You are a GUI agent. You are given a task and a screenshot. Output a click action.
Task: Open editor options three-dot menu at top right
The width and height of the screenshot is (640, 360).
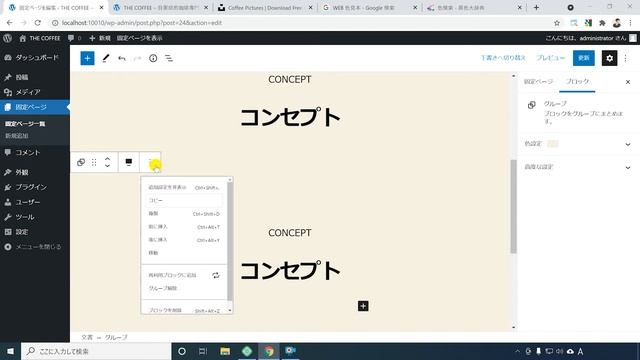[x=626, y=58]
